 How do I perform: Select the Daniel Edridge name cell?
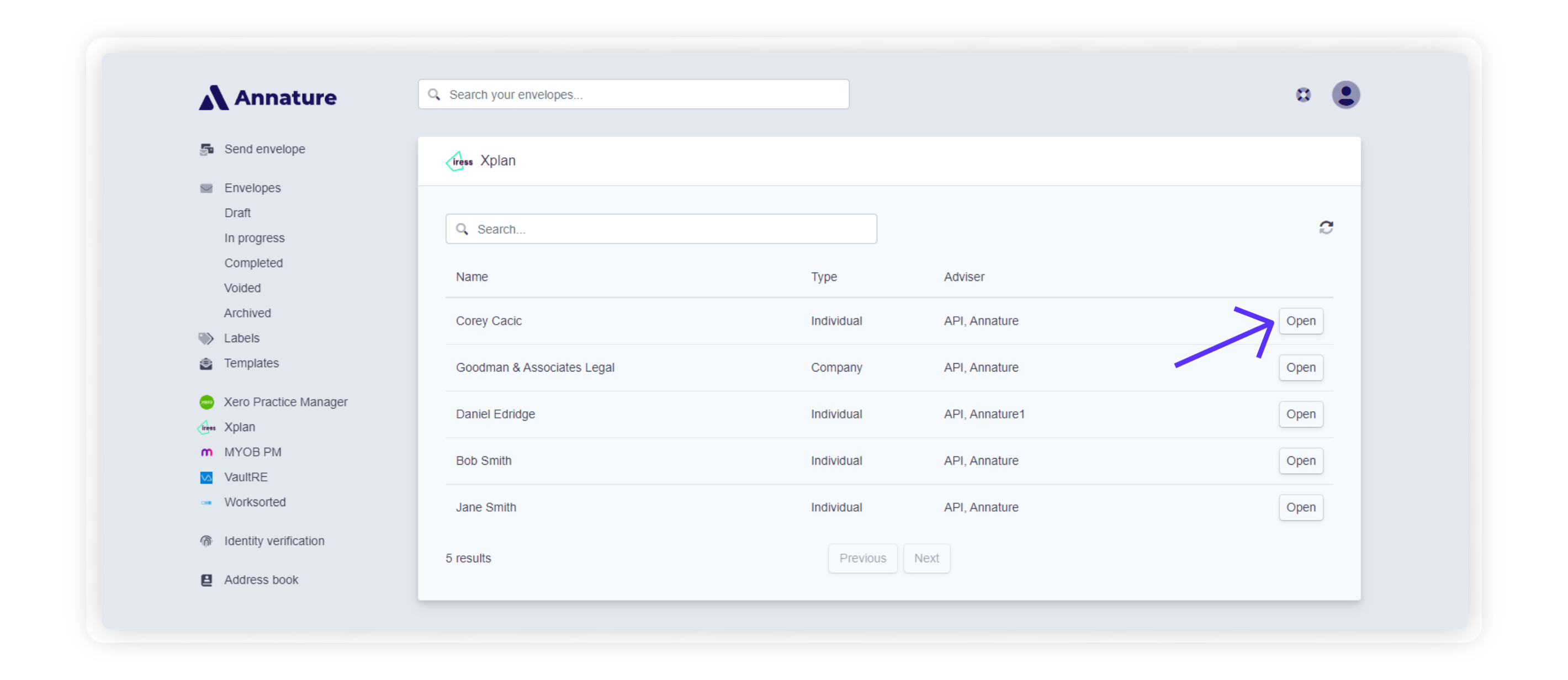[x=495, y=414]
